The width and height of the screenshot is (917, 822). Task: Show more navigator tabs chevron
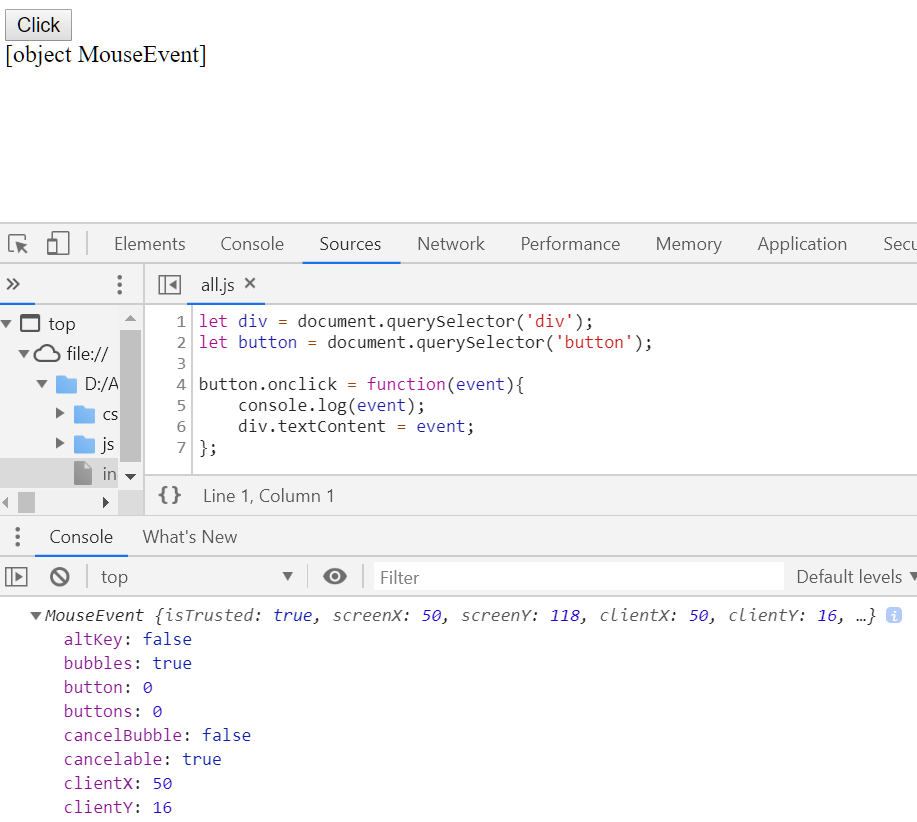(x=14, y=284)
